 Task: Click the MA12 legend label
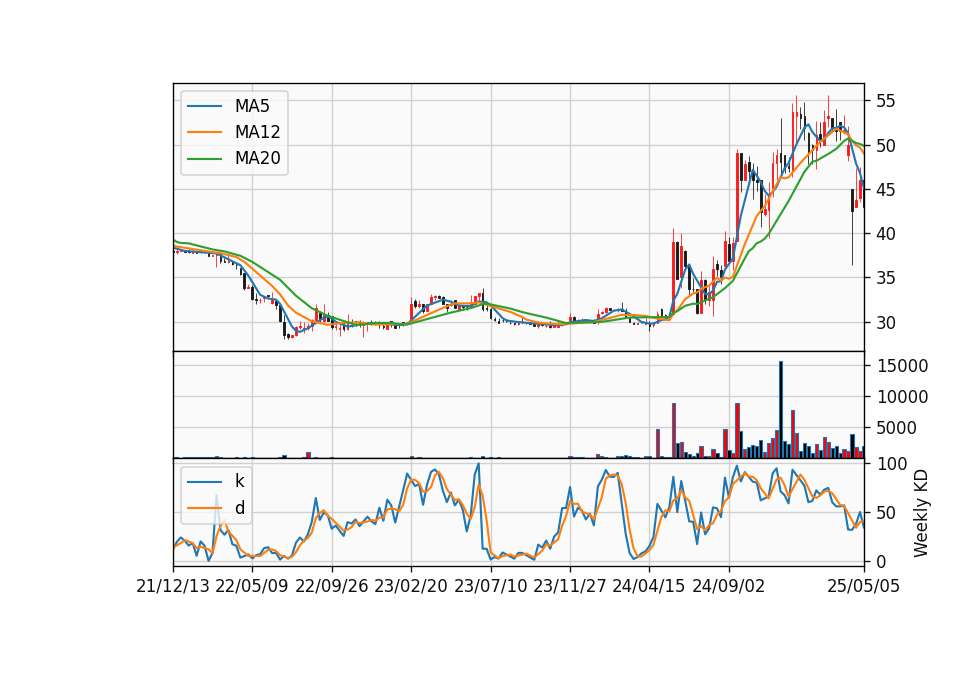pos(257,132)
